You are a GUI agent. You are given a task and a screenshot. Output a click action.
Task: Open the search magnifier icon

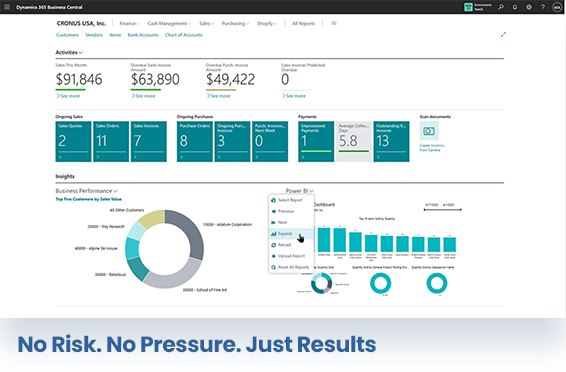pos(501,7)
